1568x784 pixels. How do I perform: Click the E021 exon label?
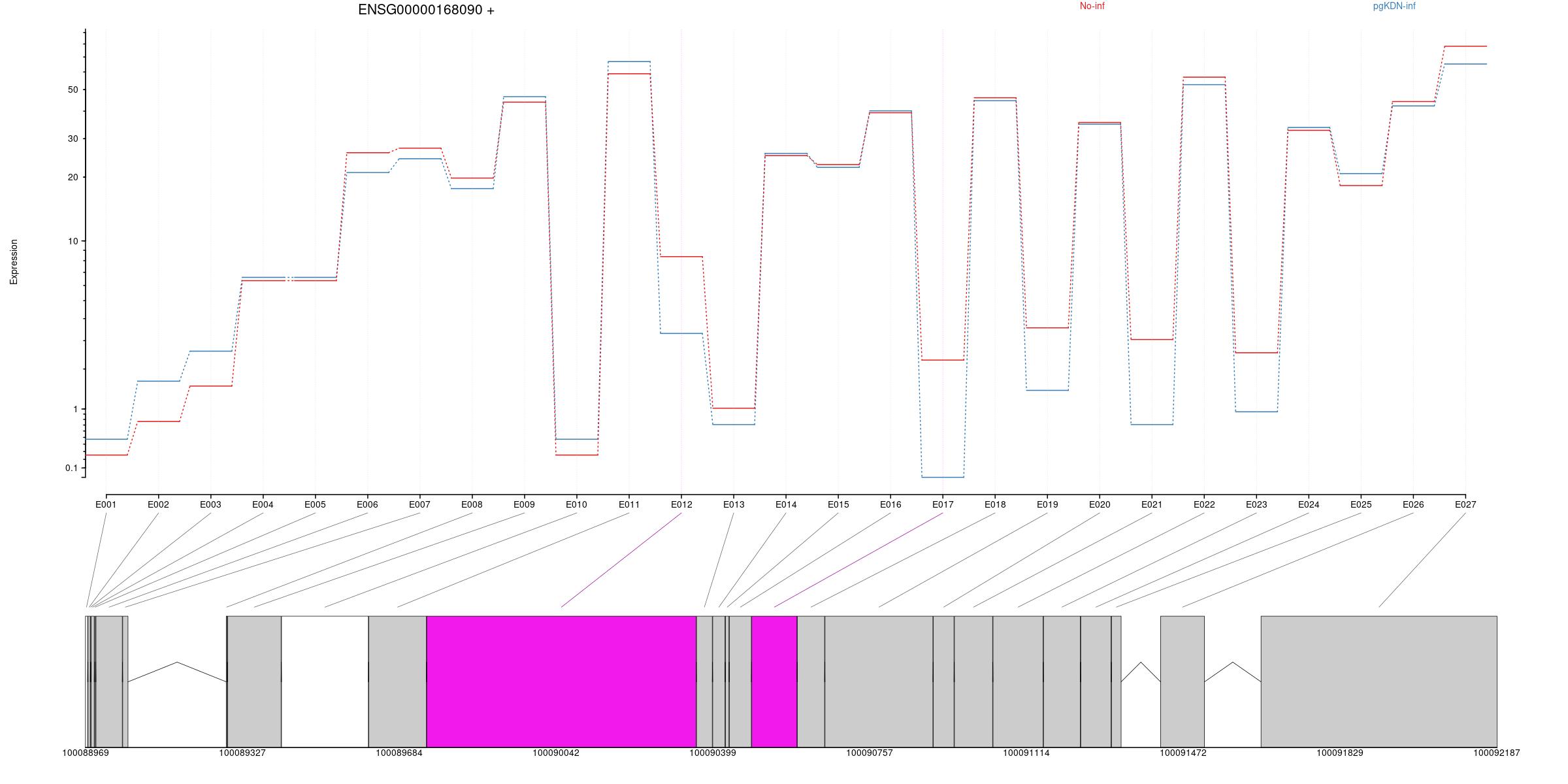pyautogui.click(x=1152, y=504)
